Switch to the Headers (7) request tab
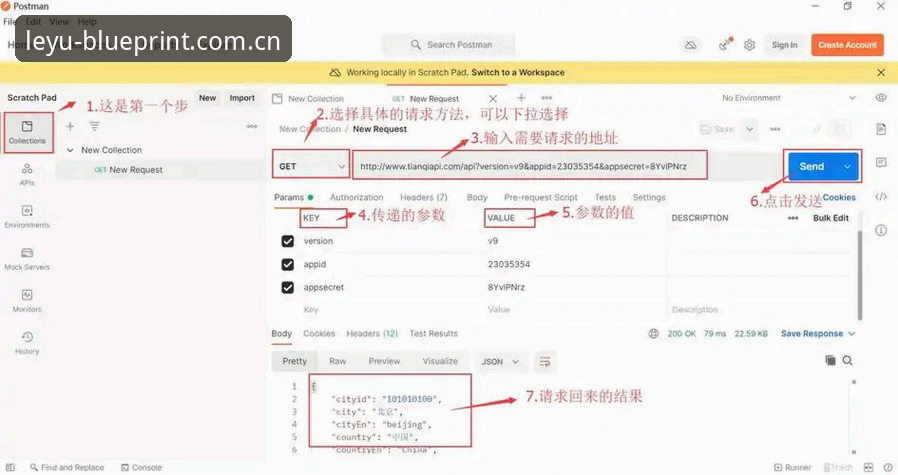 click(423, 198)
